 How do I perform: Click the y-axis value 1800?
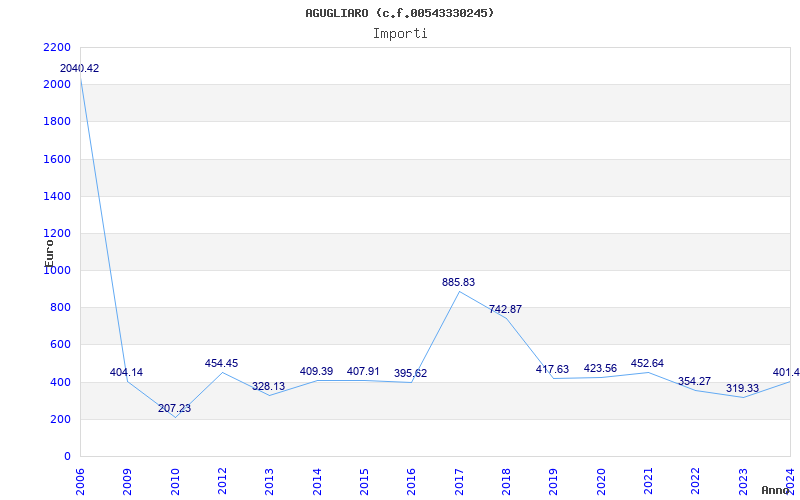pos(57,122)
